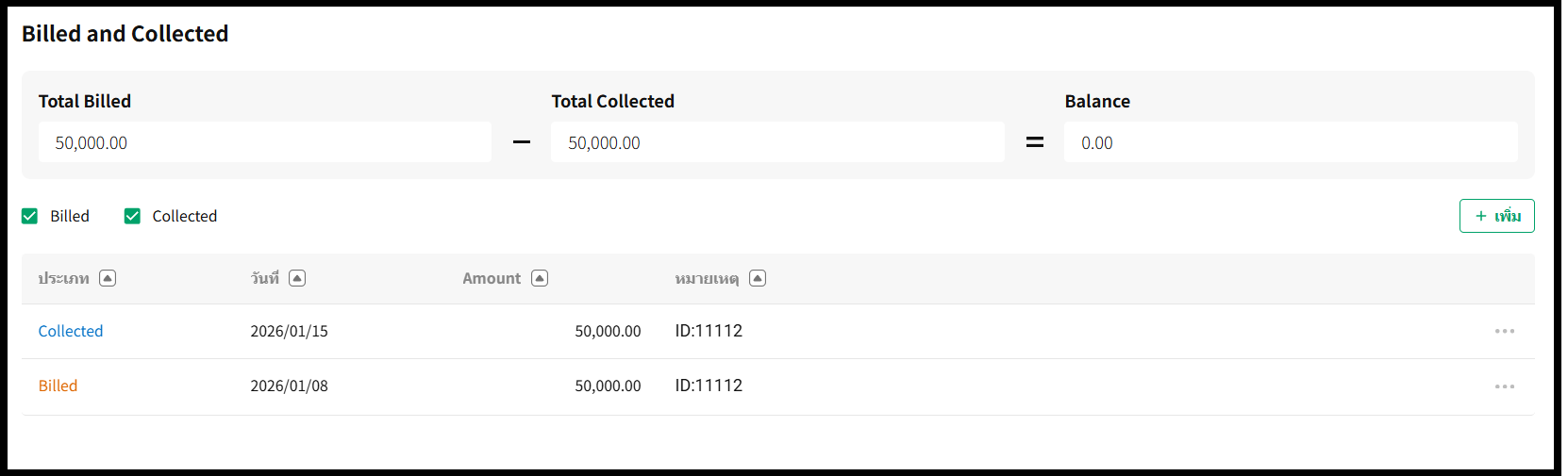Click ID:11112 note in Billed row
The height and width of the screenshot is (476, 1568).
click(709, 386)
